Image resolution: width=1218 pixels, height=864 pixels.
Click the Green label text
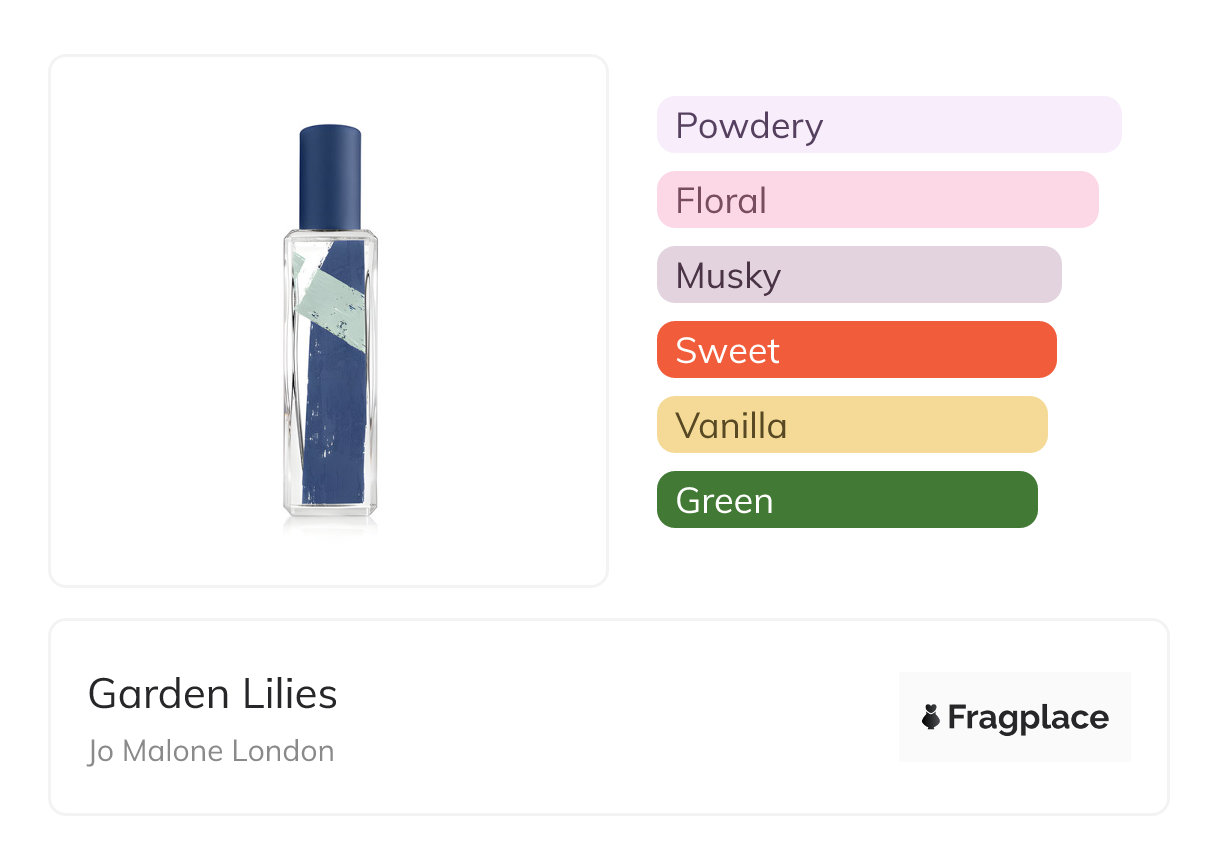coord(724,501)
